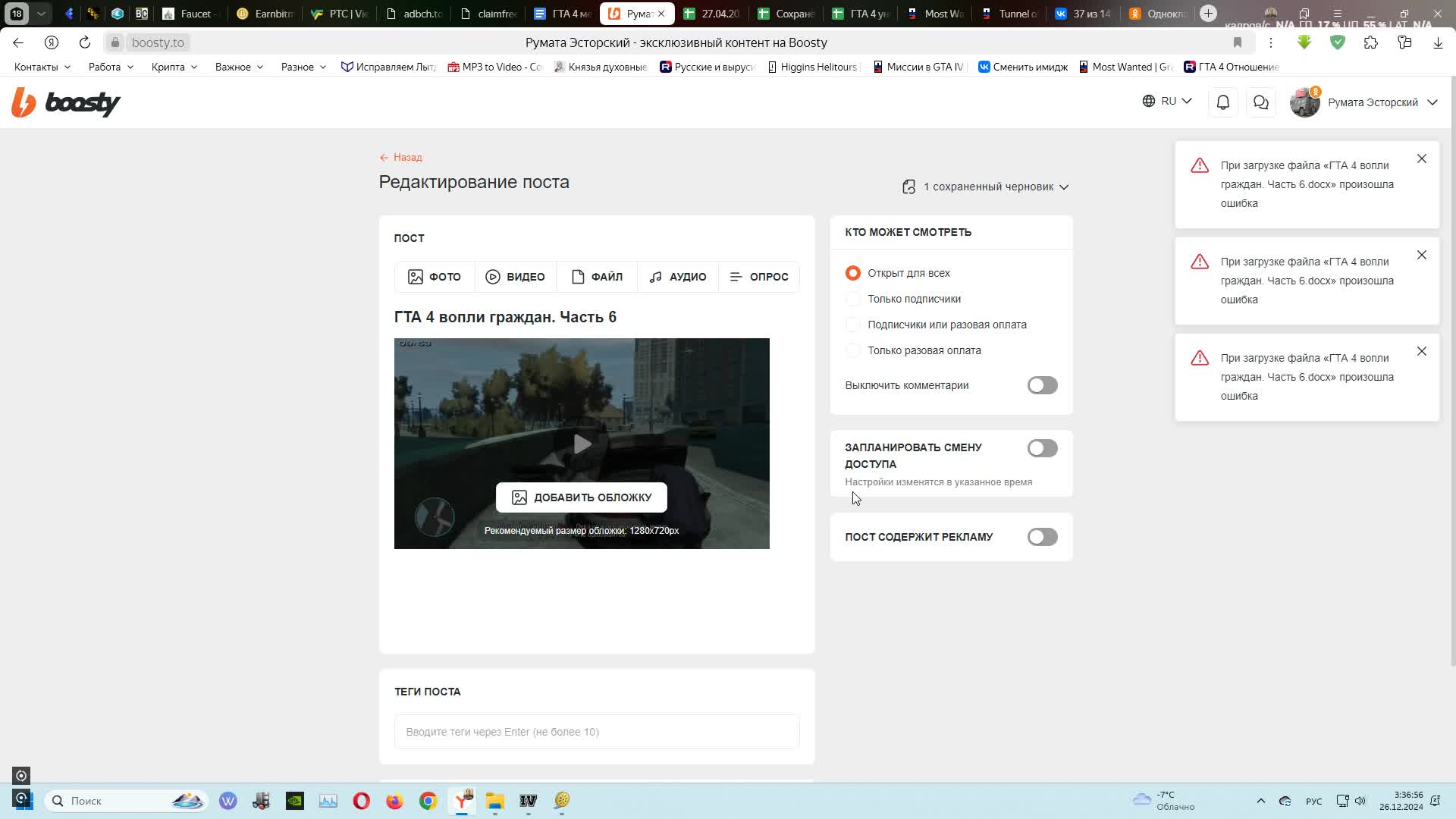Image resolution: width=1456 pixels, height=819 pixels.
Task: Add a poll with ОПРОС tab
Action: pos(759,277)
